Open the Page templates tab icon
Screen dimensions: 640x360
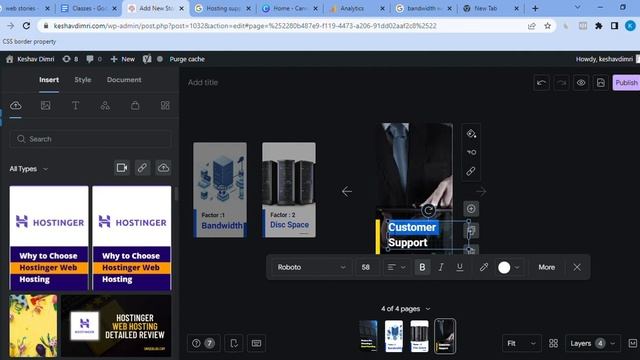(165, 105)
